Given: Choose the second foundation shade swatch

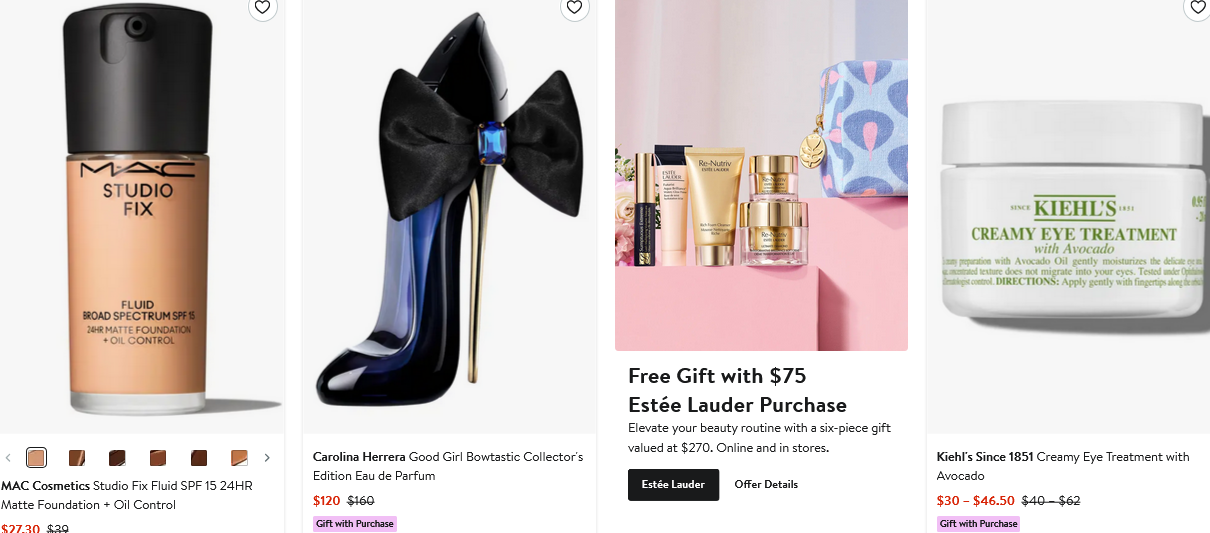Looking at the screenshot, I should [x=77, y=458].
